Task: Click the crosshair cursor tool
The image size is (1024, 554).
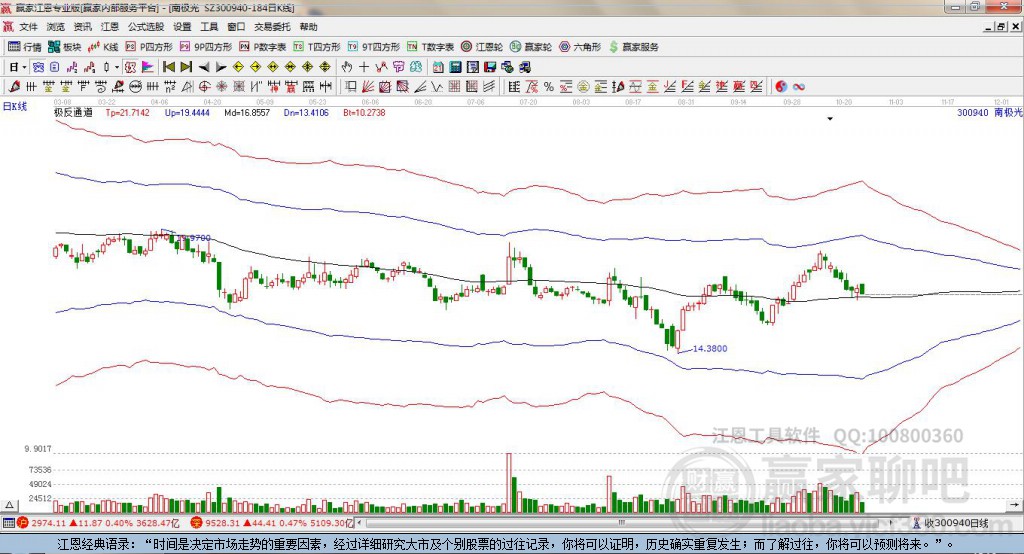Action: point(364,67)
